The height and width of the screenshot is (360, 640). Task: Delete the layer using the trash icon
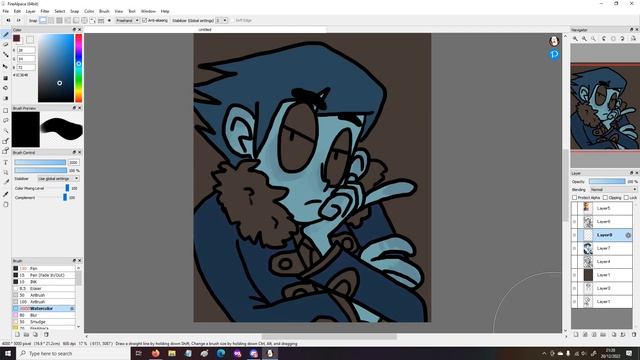tap(634, 334)
